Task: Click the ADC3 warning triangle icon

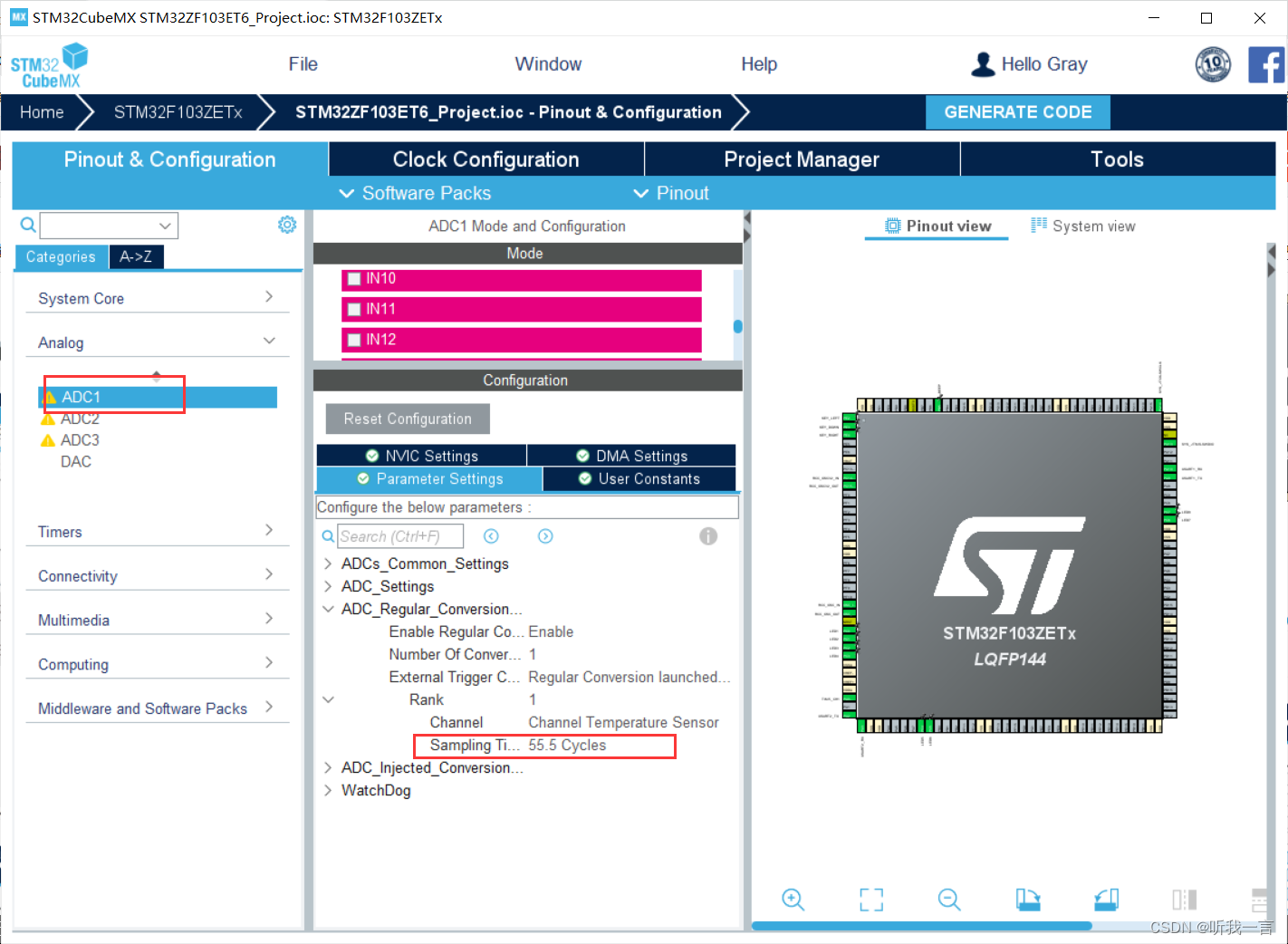Action: click(48, 440)
